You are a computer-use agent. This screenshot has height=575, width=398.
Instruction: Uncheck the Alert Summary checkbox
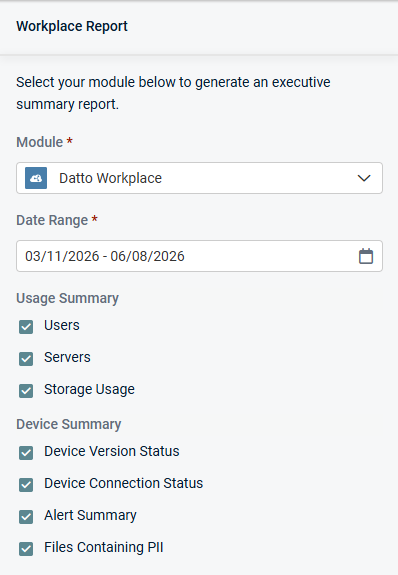point(26,516)
